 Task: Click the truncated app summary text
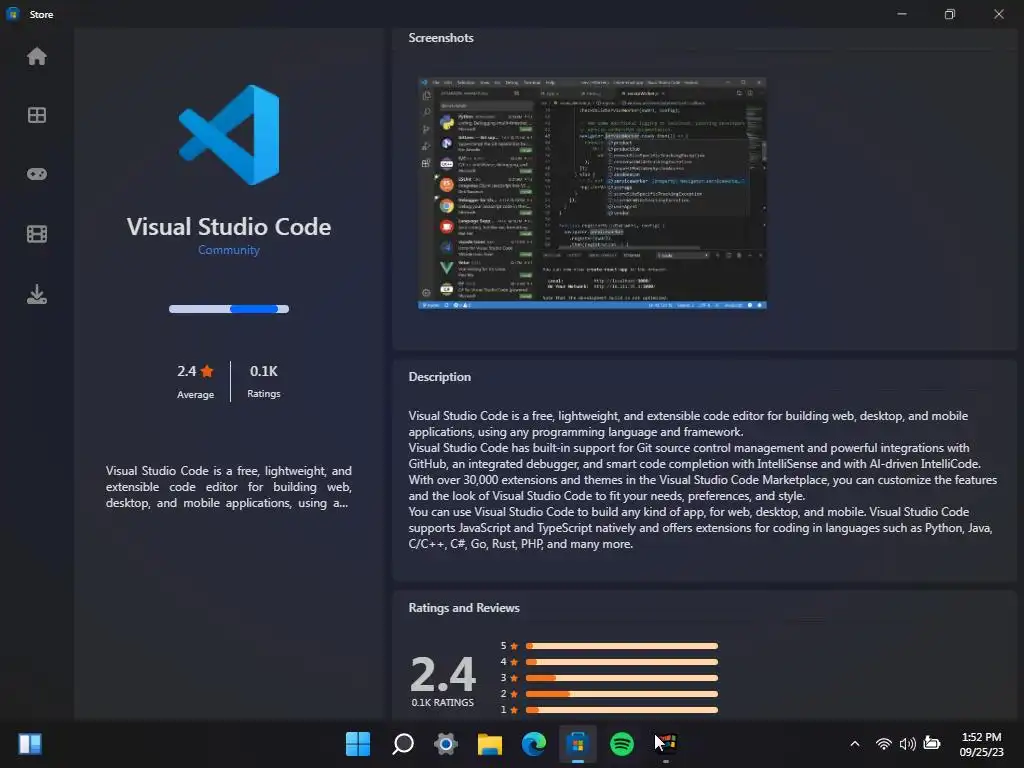coord(229,487)
